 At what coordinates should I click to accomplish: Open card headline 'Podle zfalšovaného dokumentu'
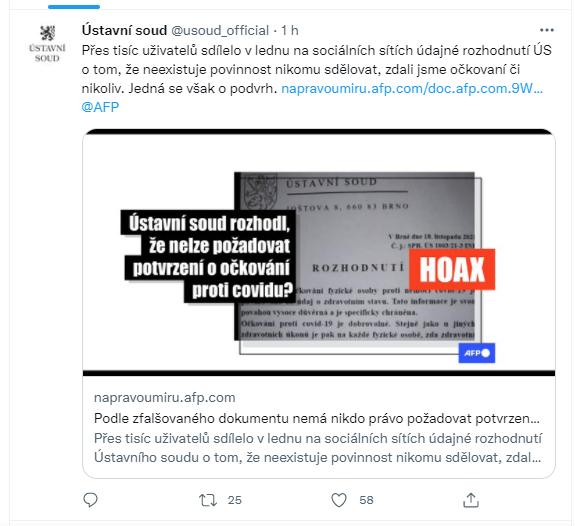(x=317, y=418)
